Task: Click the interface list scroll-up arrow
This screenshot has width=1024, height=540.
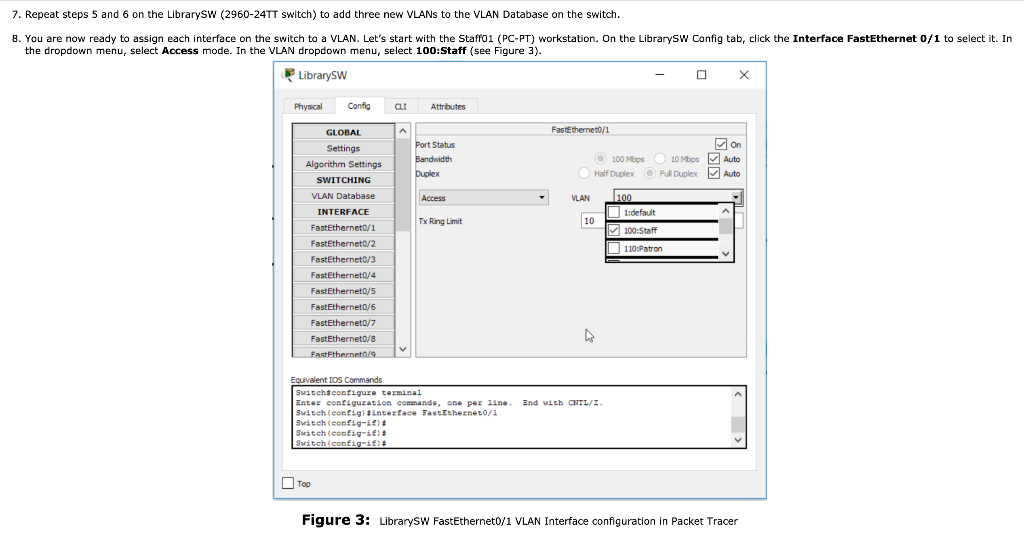Action: coord(403,131)
